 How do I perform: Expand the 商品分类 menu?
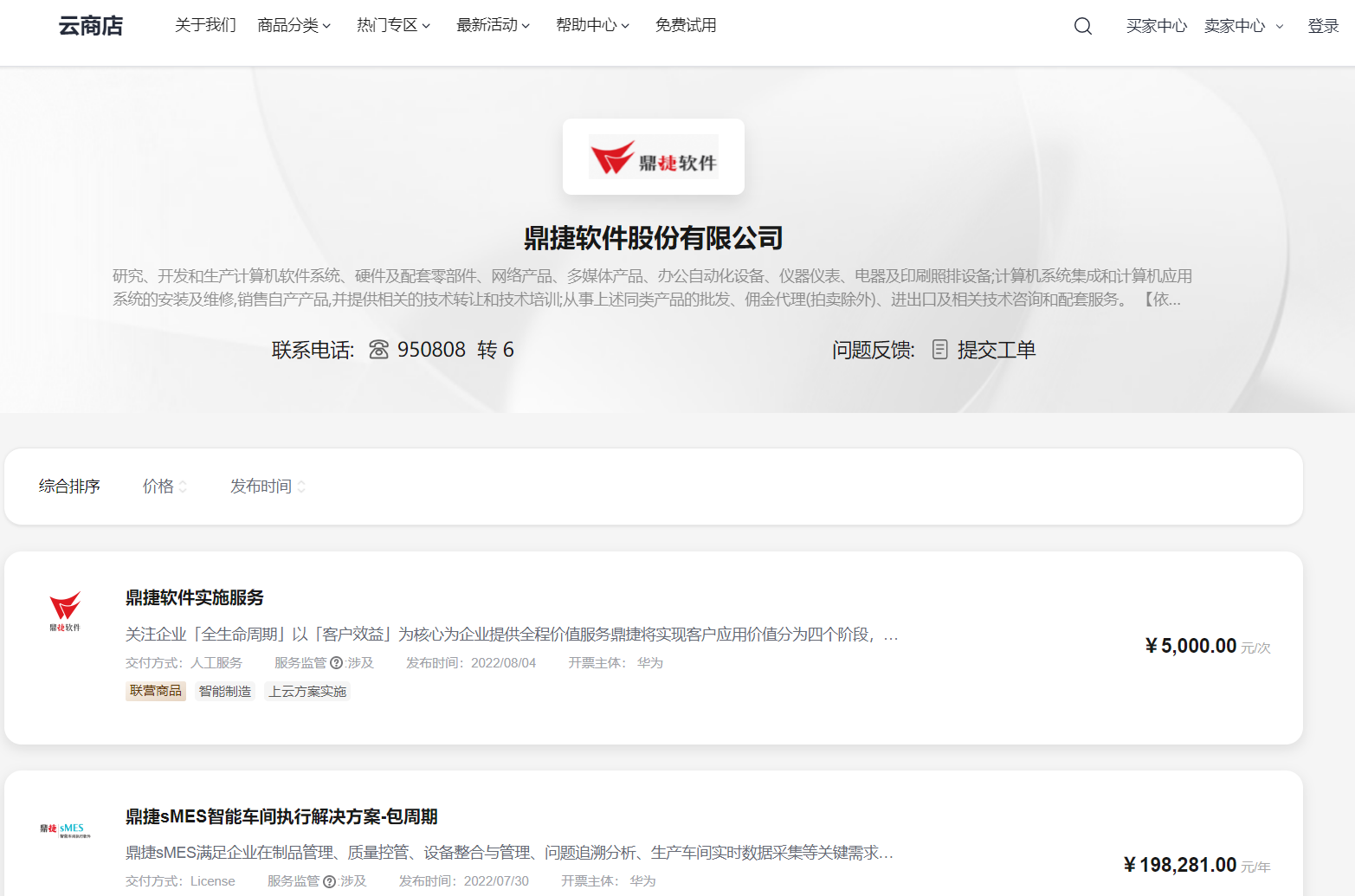click(294, 25)
